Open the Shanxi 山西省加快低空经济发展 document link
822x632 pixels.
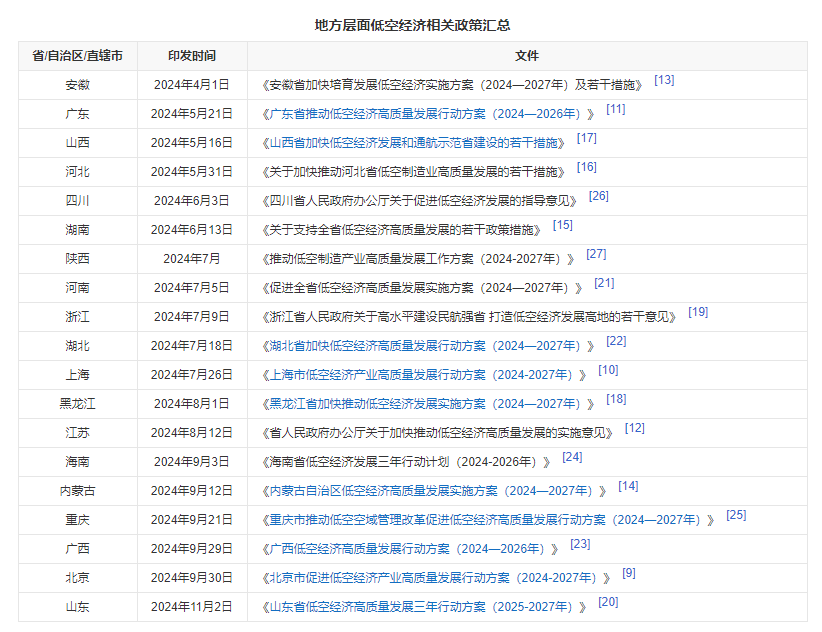click(x=413, y=143)
